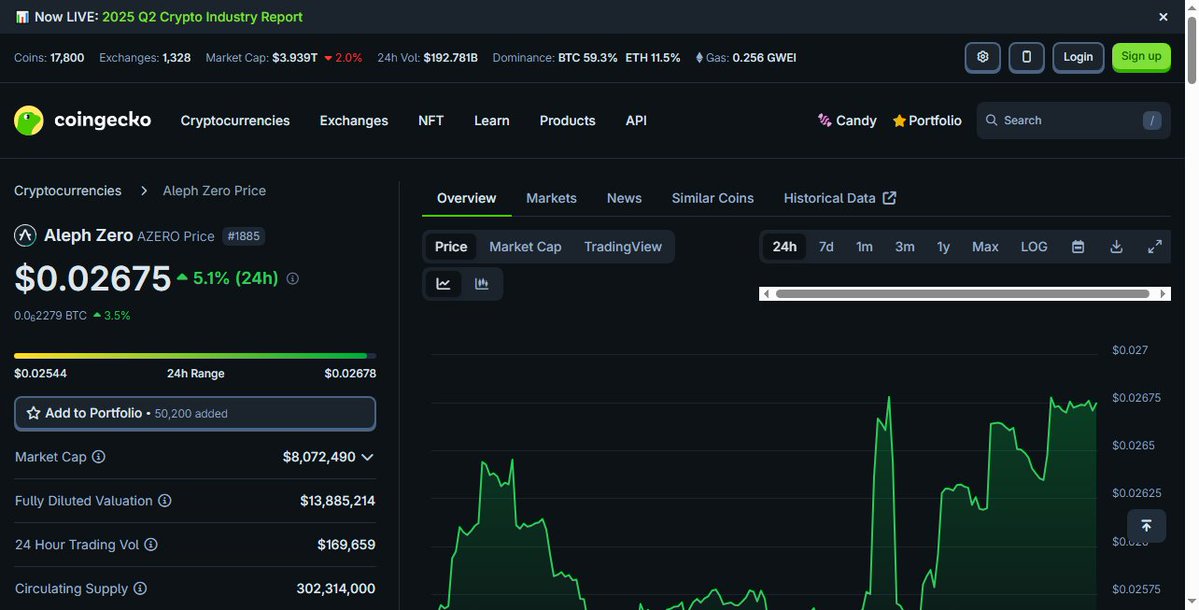Viewport: 1199px width, 610px height.
Task: Click the Aleph Zero coin logo
Action: point(25,235)
